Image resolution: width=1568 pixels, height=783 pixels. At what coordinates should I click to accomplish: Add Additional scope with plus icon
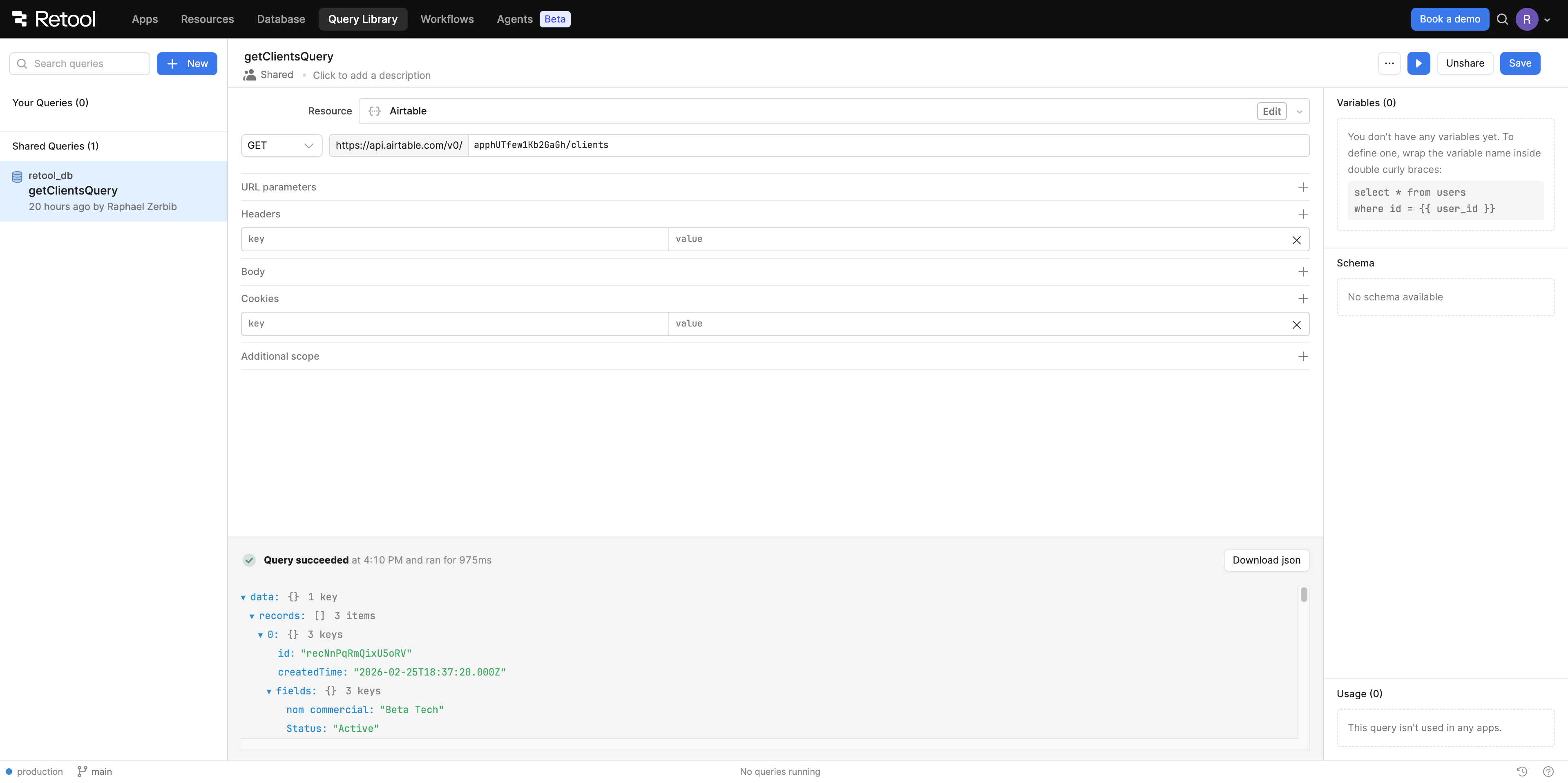[x=1302, y=356]
